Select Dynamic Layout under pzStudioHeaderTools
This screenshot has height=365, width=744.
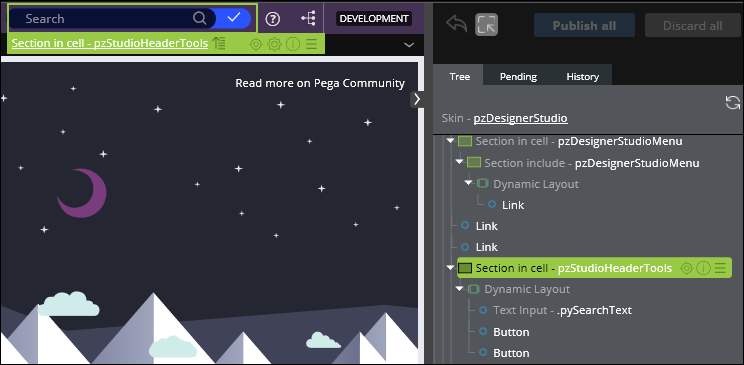[x=527, y=289]
